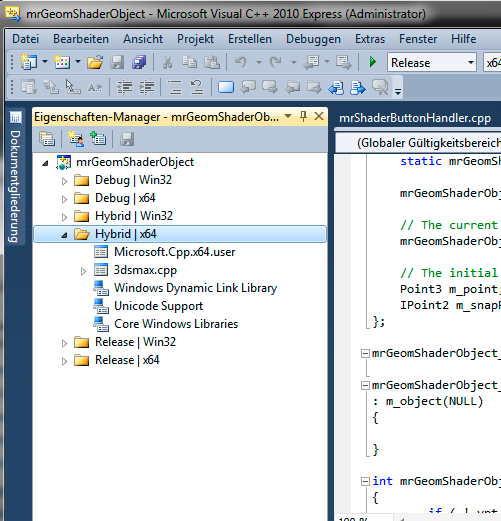This screenshot has width=501, height=521.
Task: Click the Navigate Backward icon
Action: coord(312,62)
